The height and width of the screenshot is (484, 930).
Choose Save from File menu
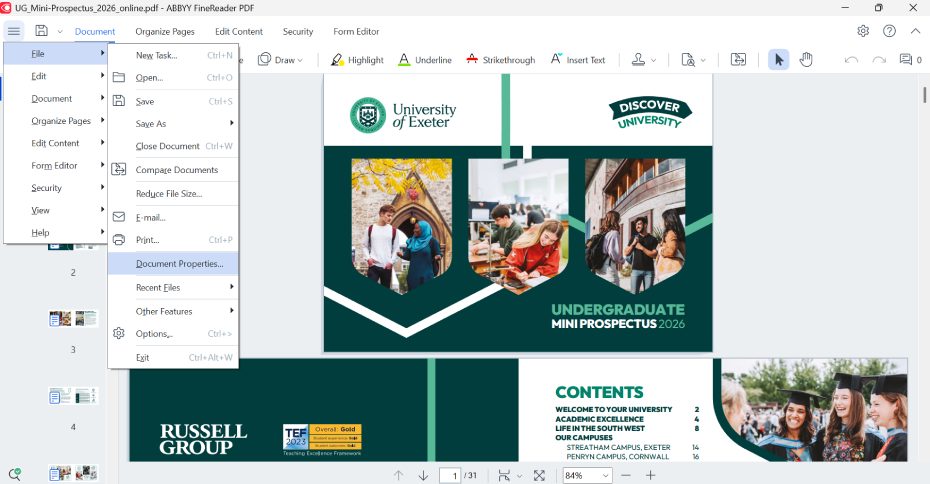click(173, 101)
